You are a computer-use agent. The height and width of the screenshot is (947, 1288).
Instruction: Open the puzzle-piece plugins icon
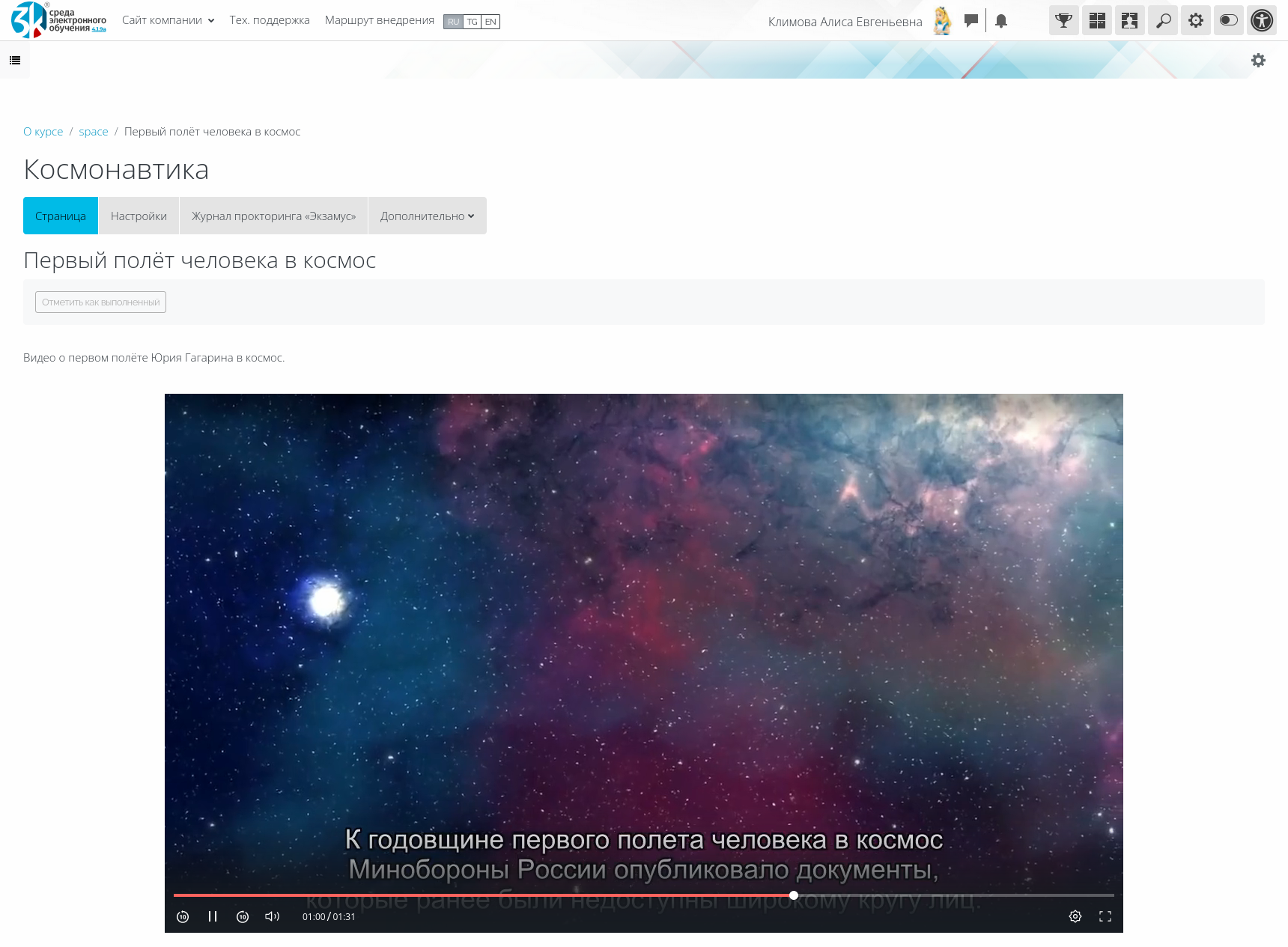(x=1130, y=20)
